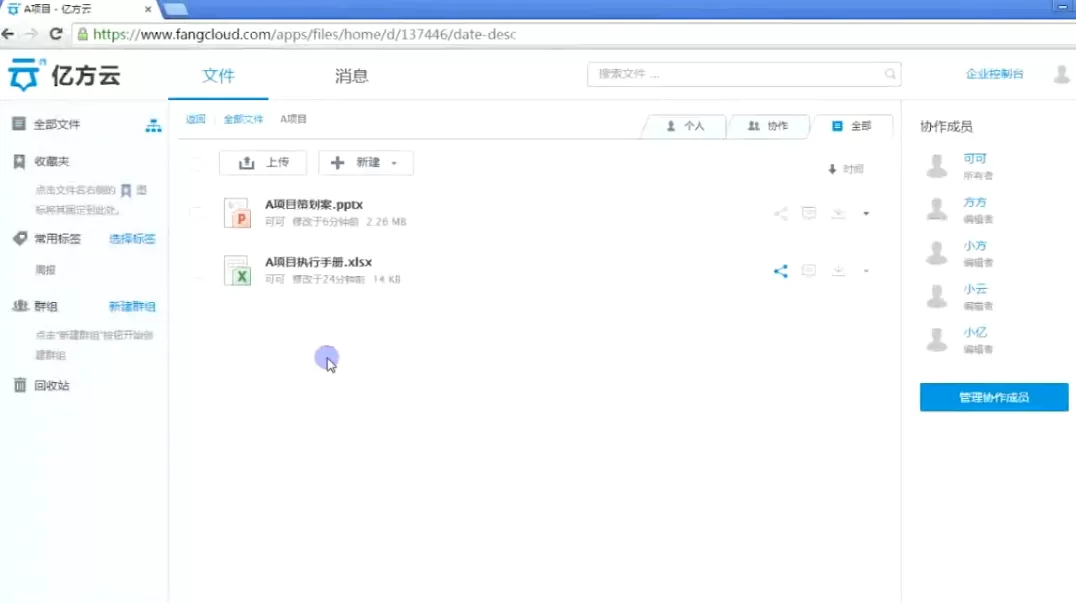Click avatar of member 小亿
Image resolution: width=1076 pixels, height=604 pixels.
[x=937, y=339]
